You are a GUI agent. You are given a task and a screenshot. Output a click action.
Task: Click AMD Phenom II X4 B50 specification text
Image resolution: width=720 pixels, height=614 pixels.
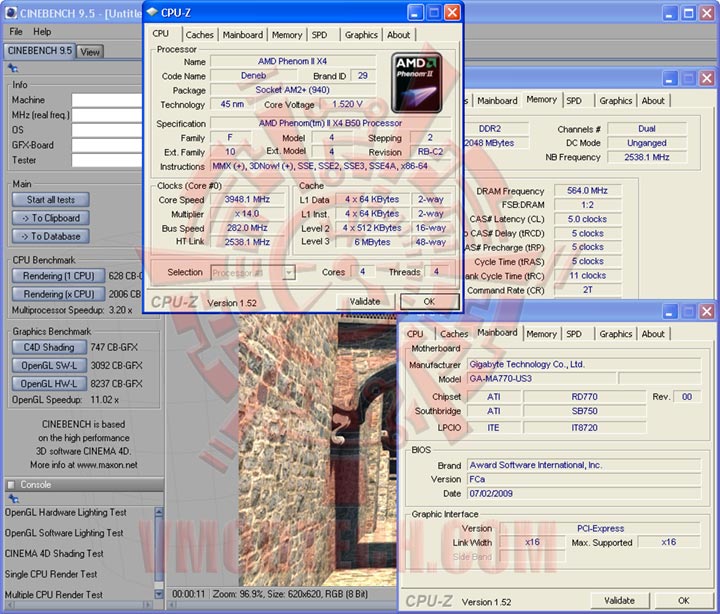tap(330, 124)
